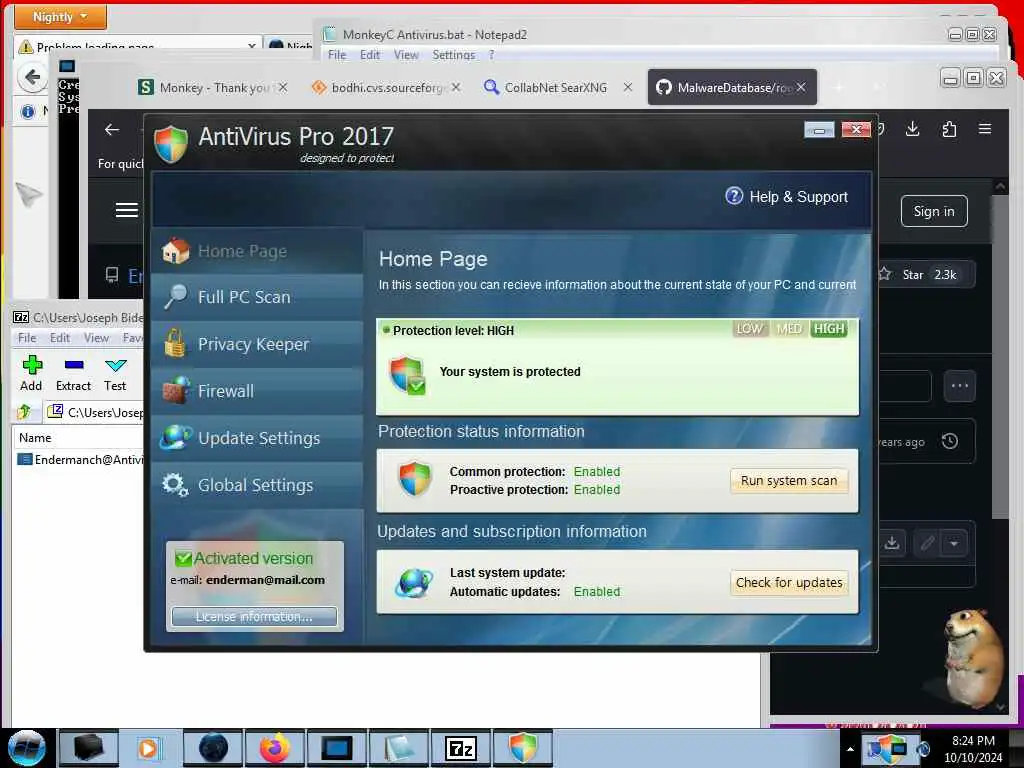Open Firefox from the taskbar

click(x=274, y=748)
